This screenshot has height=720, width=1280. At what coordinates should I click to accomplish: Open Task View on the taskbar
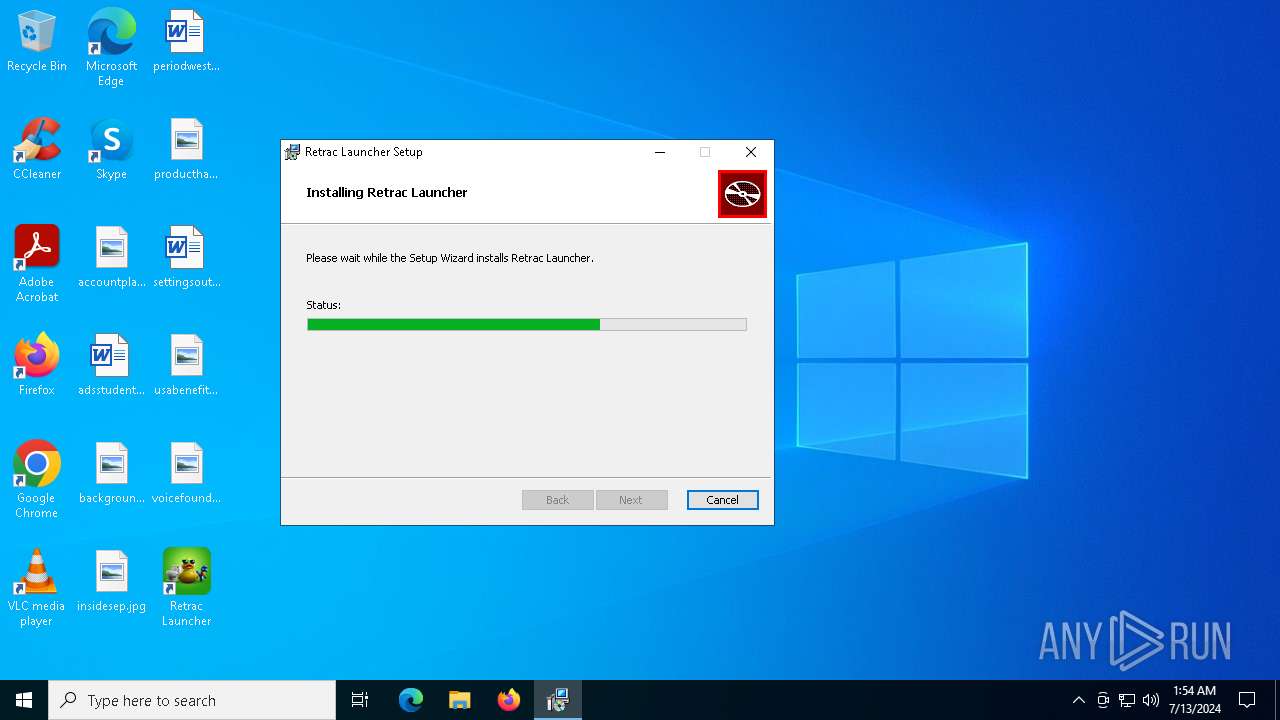pyautogui.click(x=360, y=700)
